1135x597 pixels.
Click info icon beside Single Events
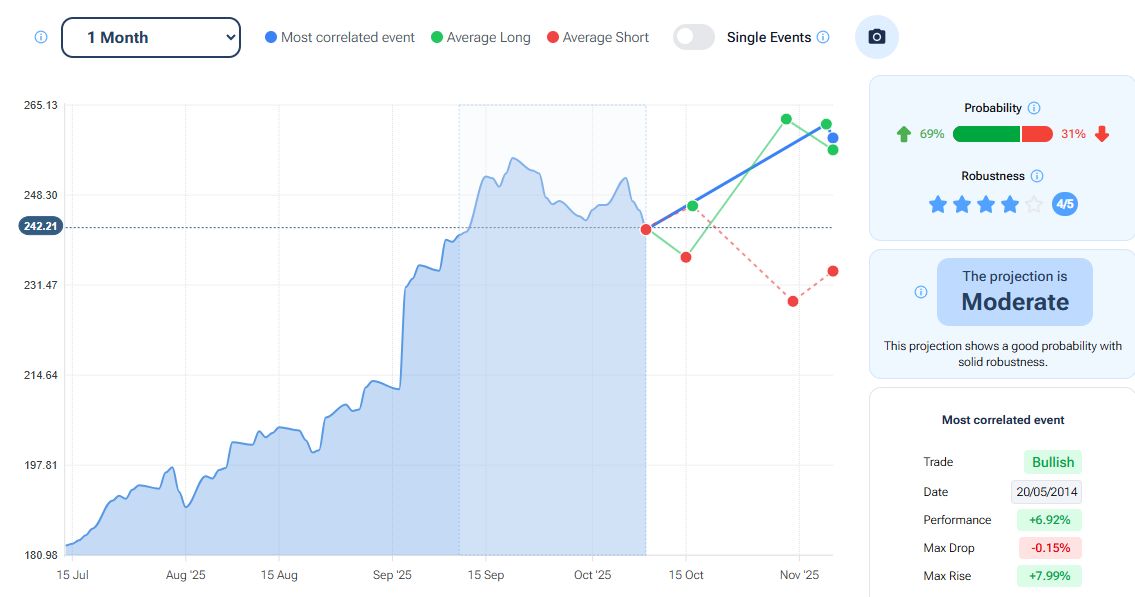click(x=823, y=37)
